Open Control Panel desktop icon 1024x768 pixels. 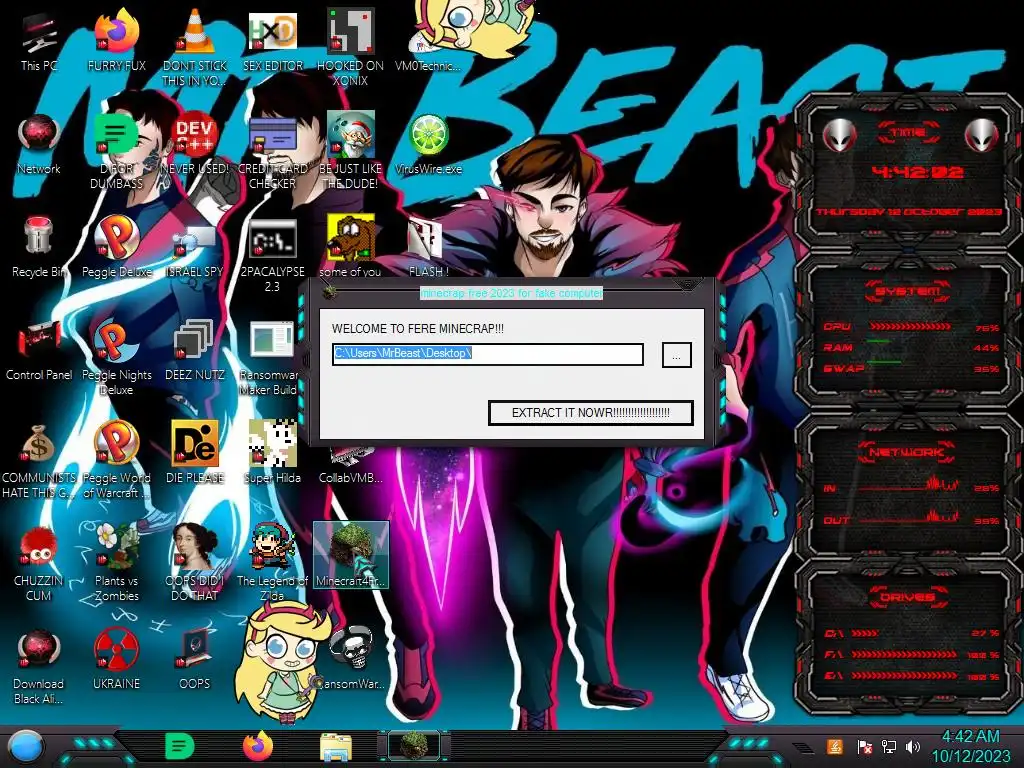[x=39, y=350]
